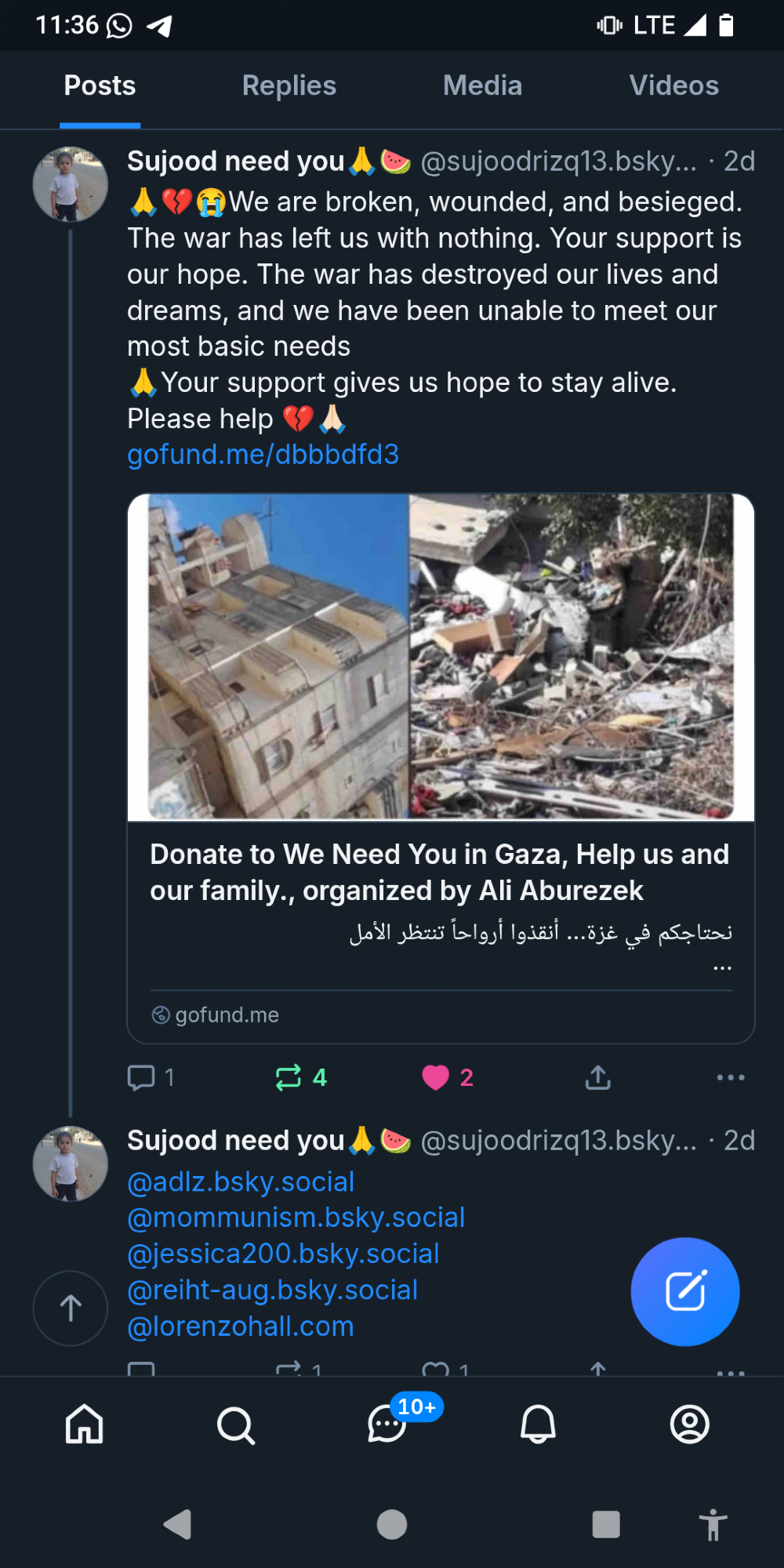The height and width of the screenshot is (1568, 784).
Task: Switch to the Replies tab
Action: [289, 85]
